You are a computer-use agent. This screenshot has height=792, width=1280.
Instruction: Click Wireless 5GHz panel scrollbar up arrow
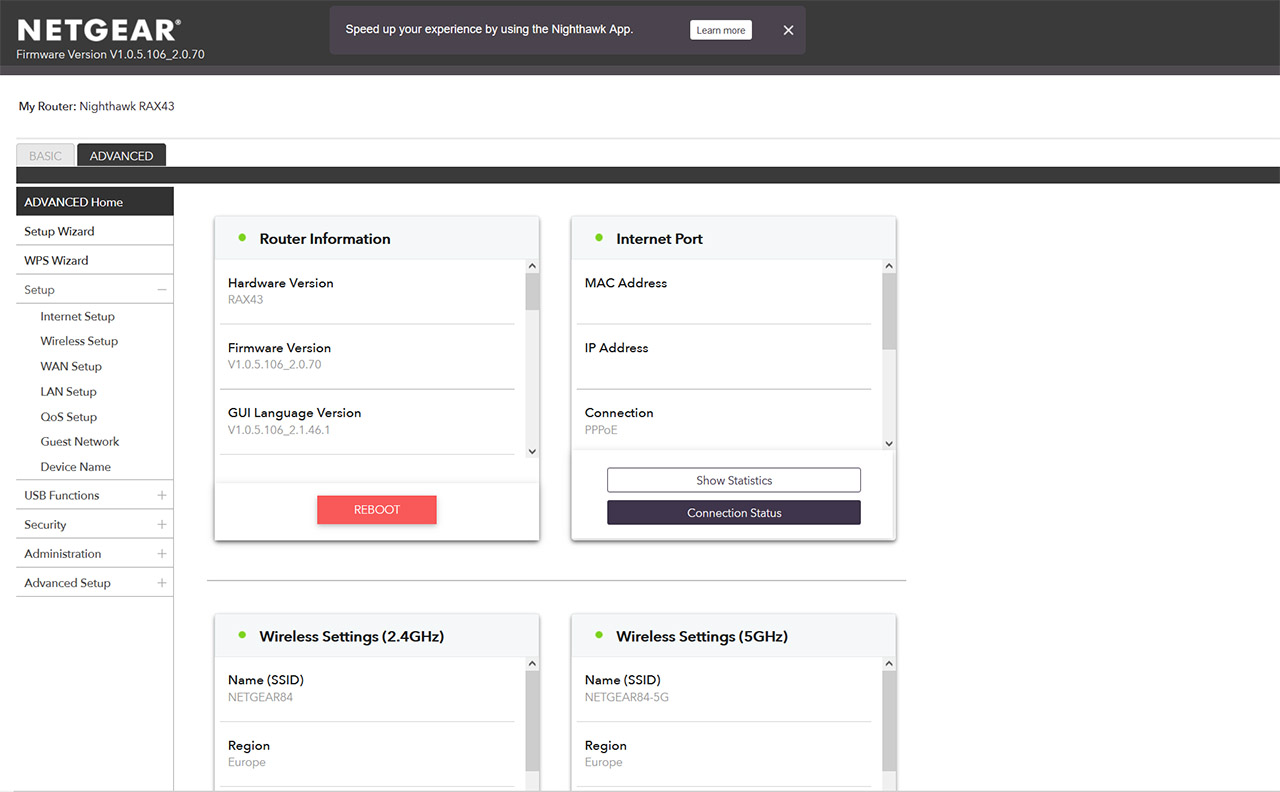889,663
